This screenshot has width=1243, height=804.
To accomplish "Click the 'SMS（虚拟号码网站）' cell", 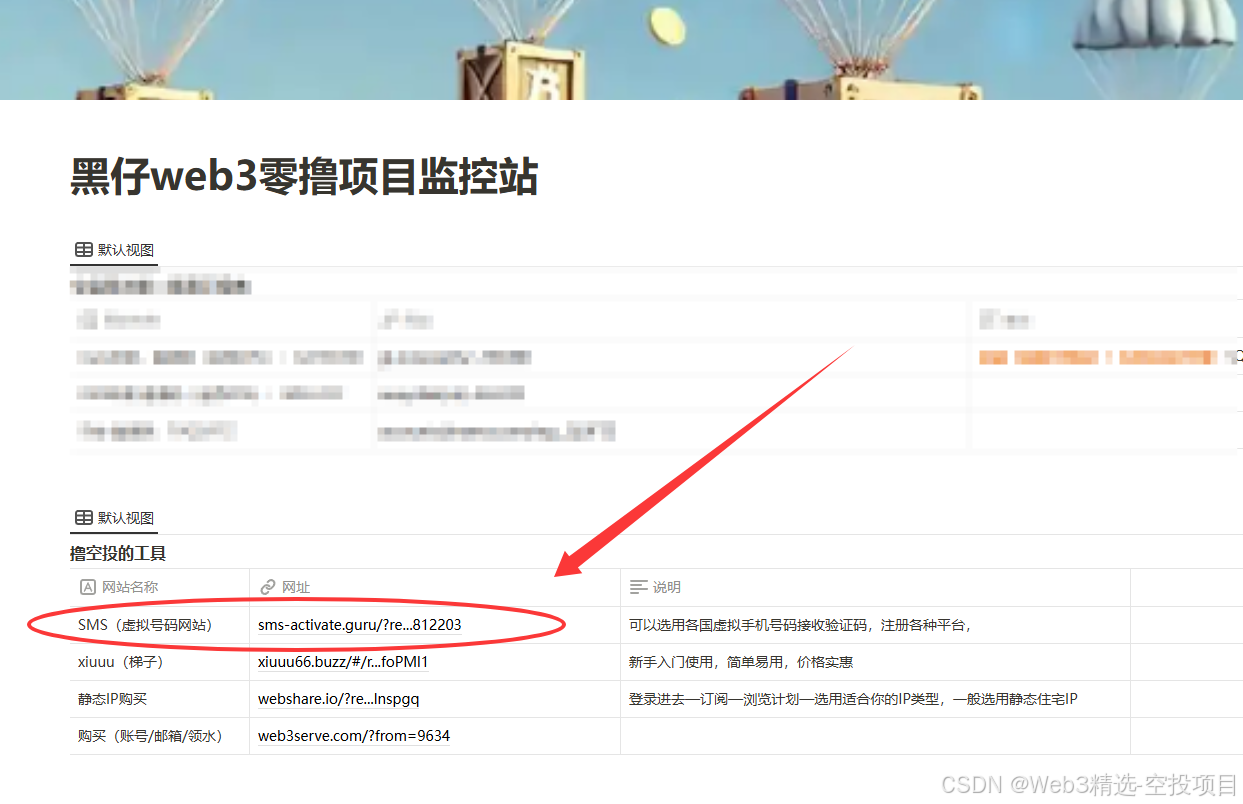I will 159,625.
